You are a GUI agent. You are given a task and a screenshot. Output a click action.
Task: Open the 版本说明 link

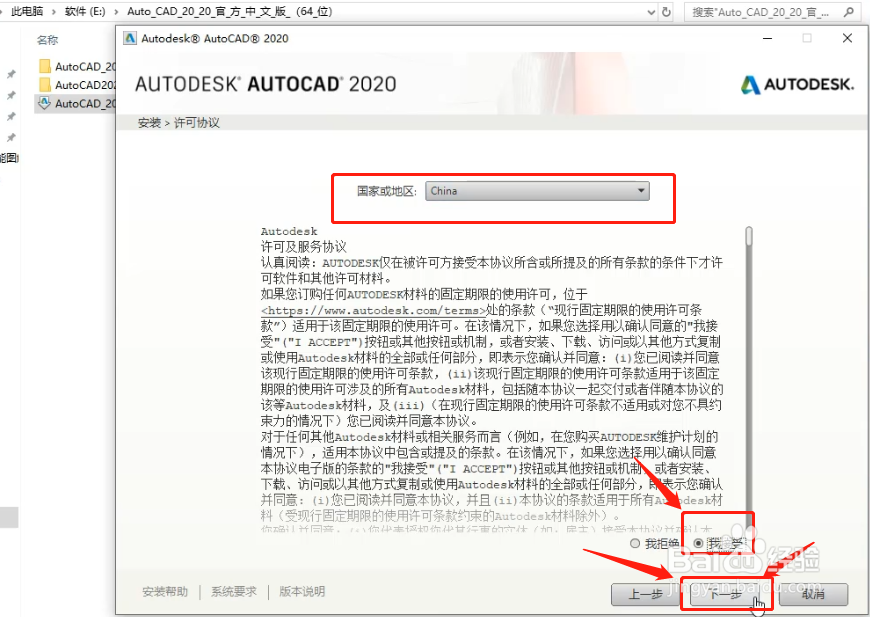(302, 591)
